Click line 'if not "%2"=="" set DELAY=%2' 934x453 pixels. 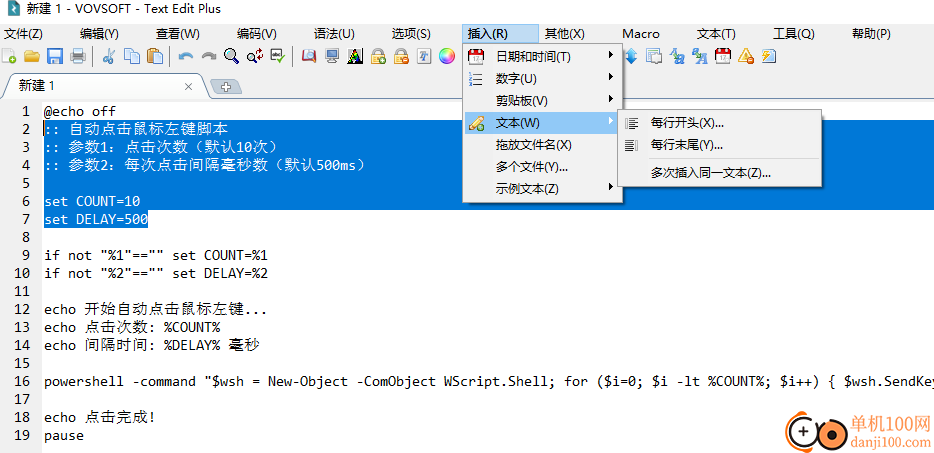tap(156, 274)
